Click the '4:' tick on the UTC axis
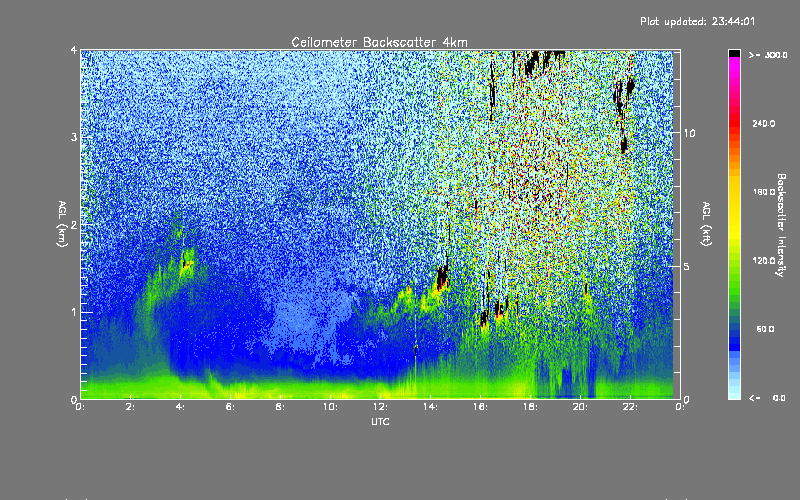800x500 pixels. pos(180,407)
